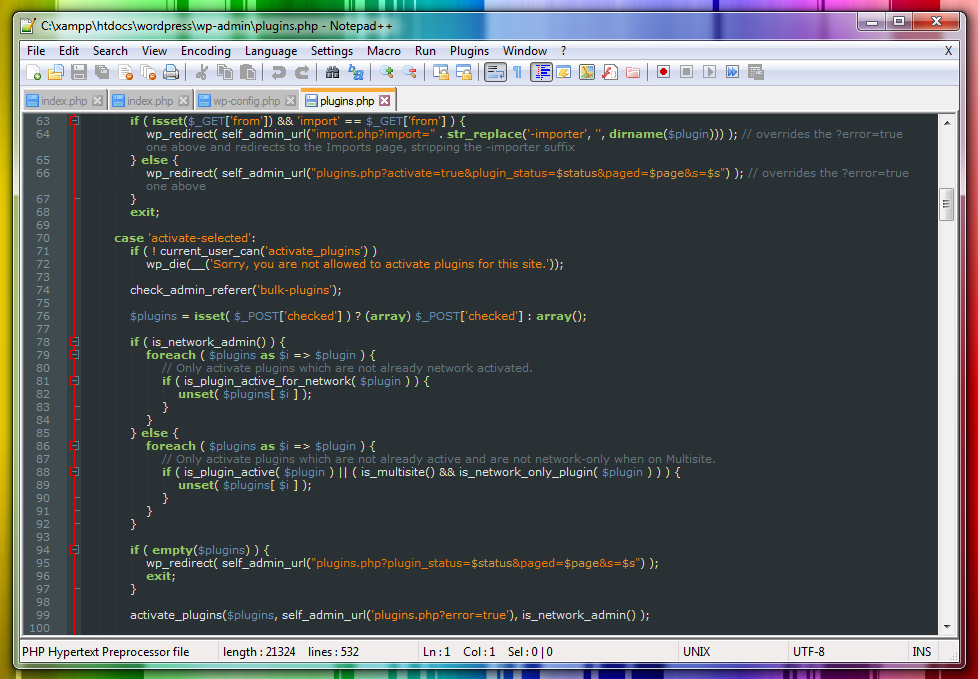Close the plugins.php tab
Screen dimensions: 978x679
coord(386,100)
